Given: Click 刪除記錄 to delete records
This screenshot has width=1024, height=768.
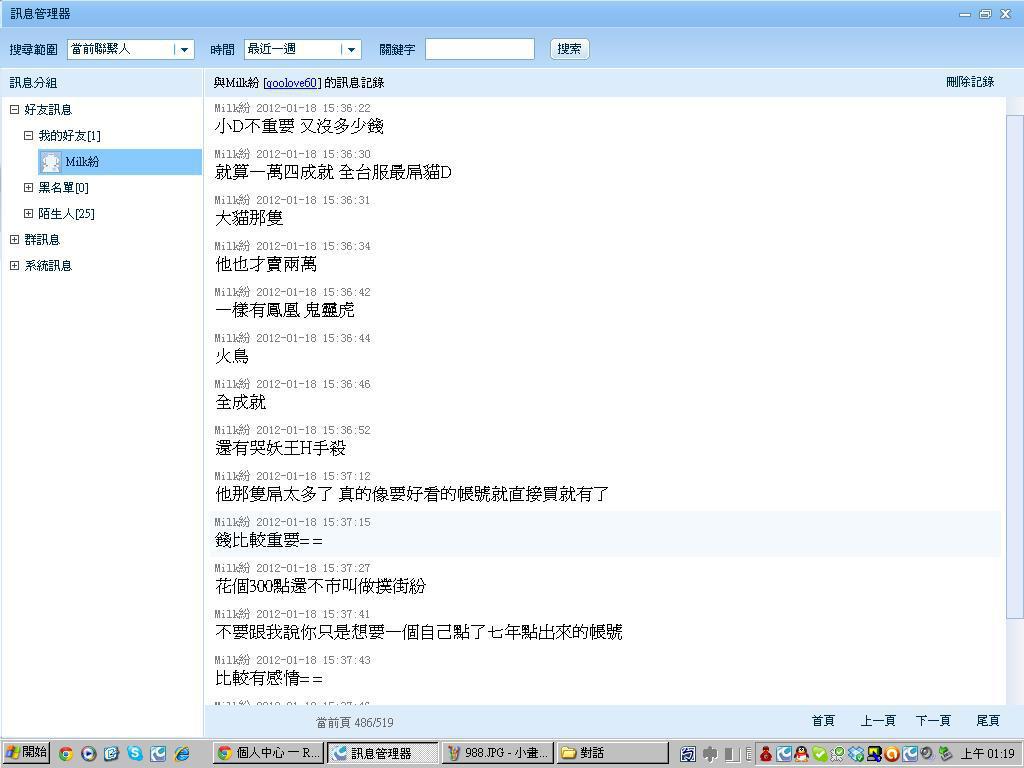Looking at the screenshot, I should [970, 82].
